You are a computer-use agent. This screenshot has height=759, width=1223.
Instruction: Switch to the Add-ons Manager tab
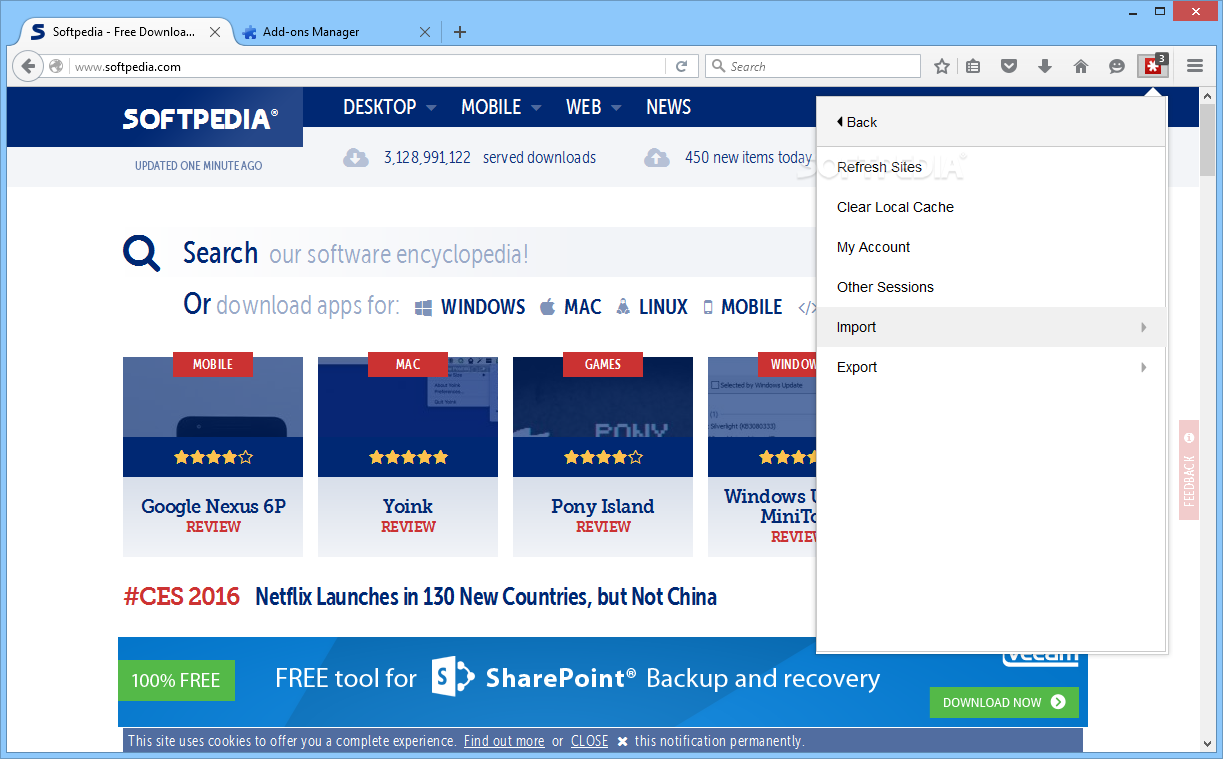click(336, 32)
